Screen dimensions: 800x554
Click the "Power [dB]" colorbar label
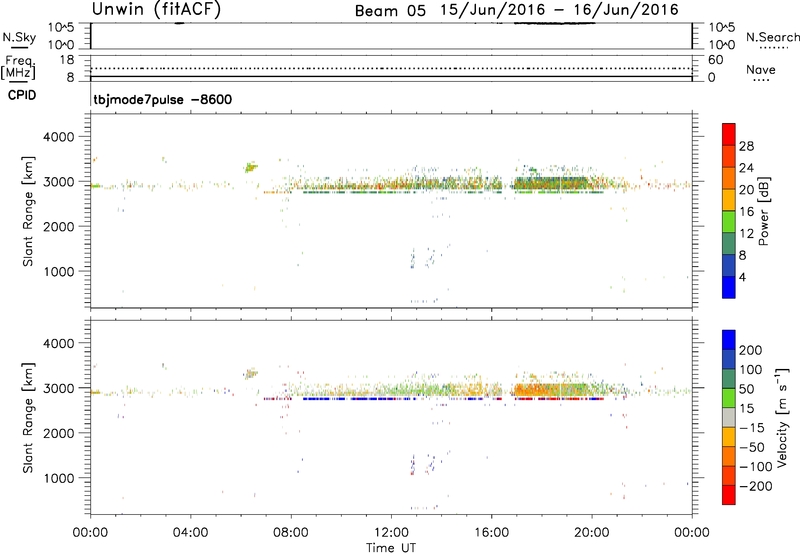tap(763, 211)
